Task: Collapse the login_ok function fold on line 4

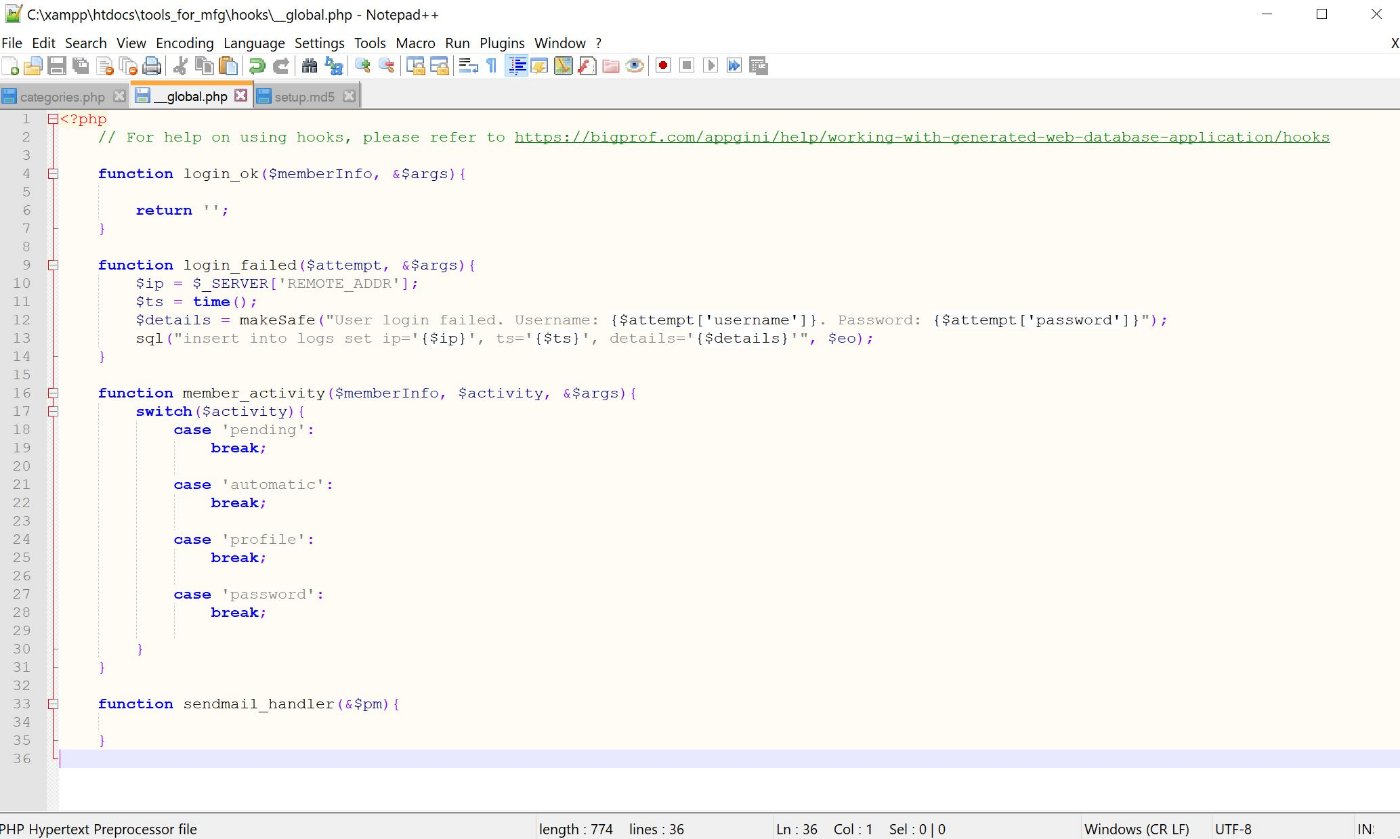Action: pyautogui.click(x=52, y=174)
